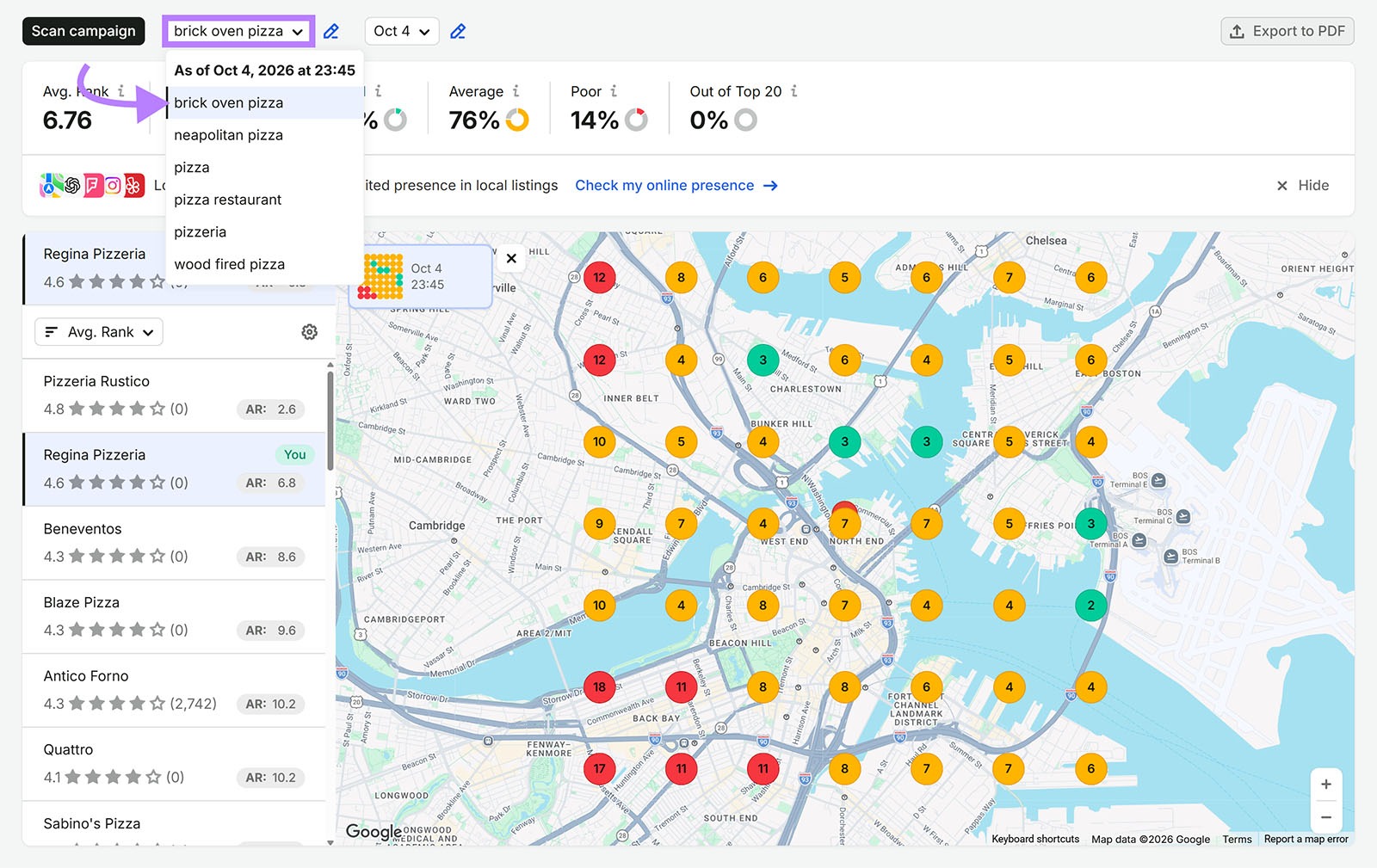Click the Apple Maps listing icon
The width and height of the screenshot is (1377, 868).
coord(51,185)
